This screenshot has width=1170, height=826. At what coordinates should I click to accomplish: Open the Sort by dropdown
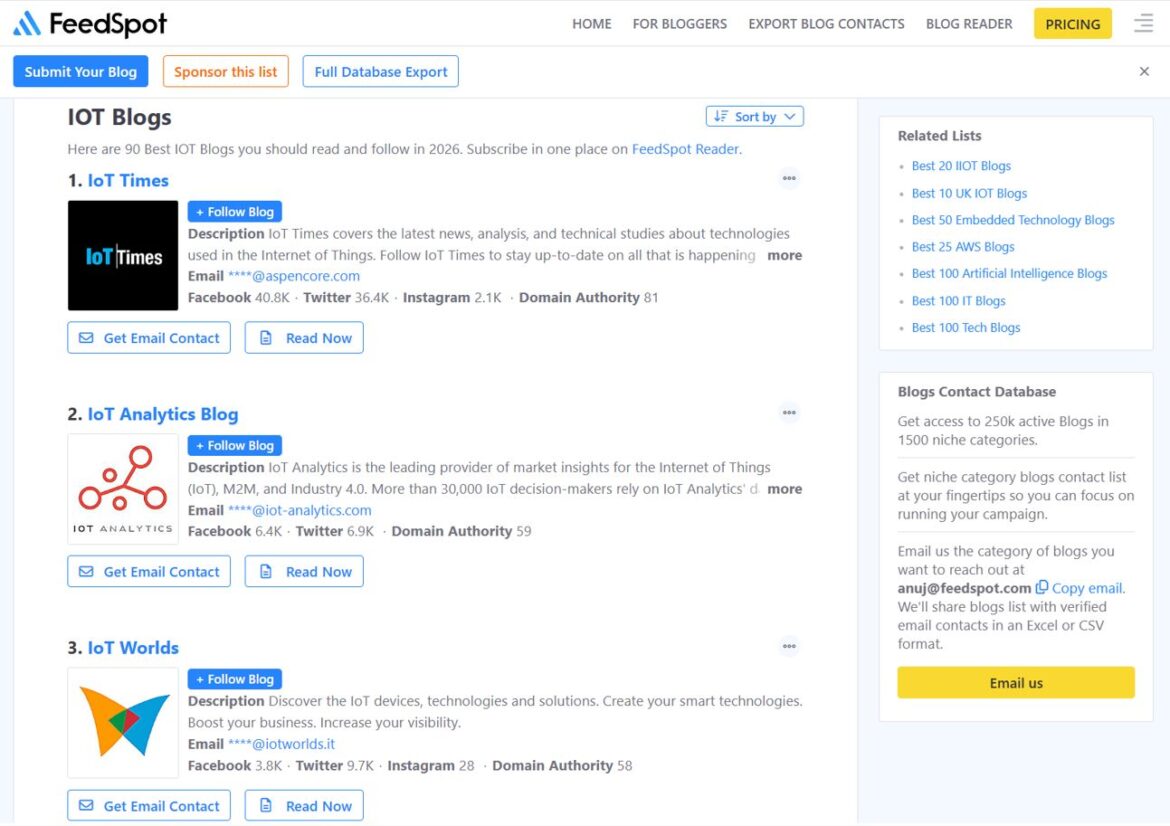(x=755, y=116)
